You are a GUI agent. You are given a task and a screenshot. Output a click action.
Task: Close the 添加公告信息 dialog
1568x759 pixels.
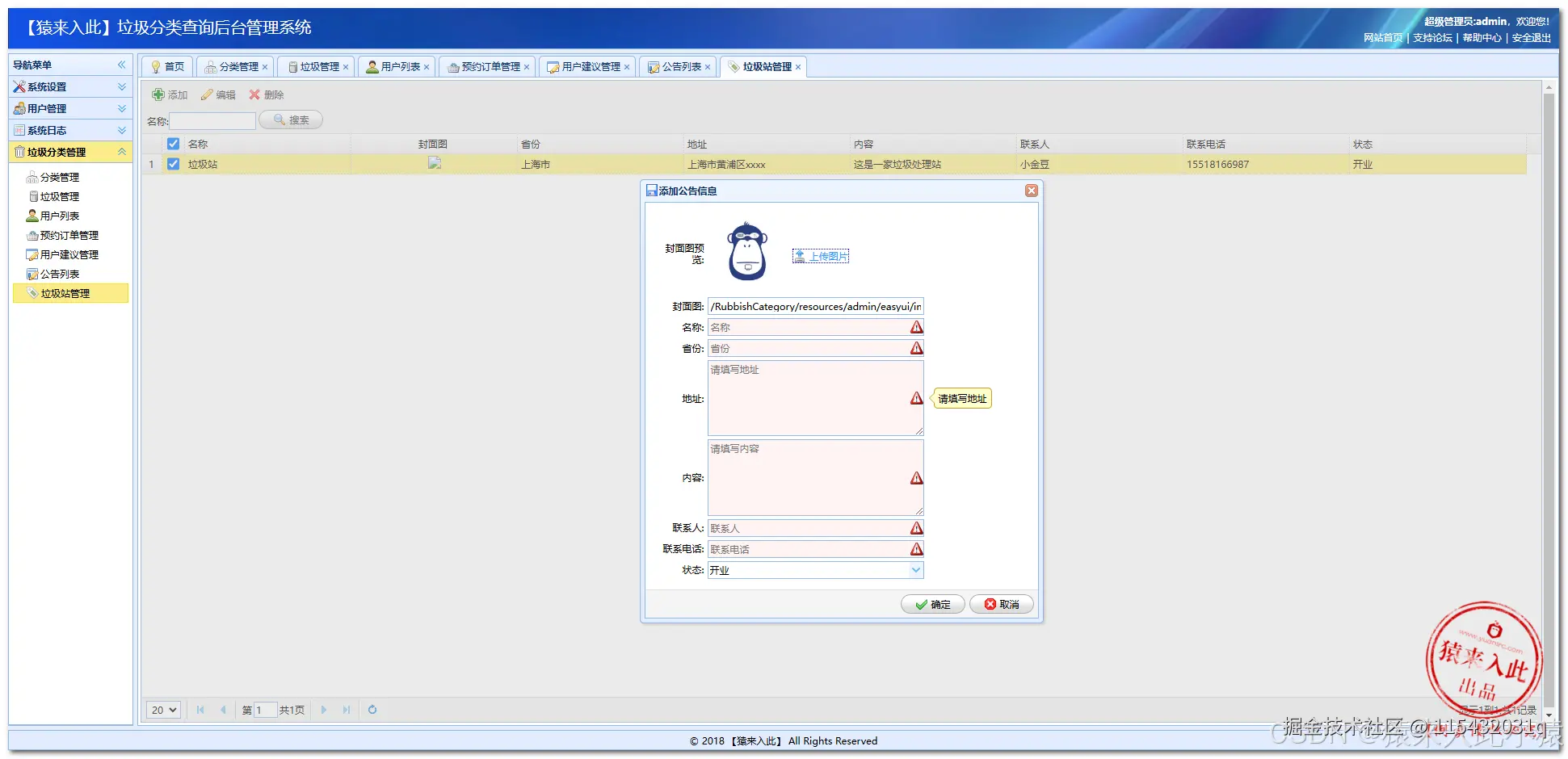pos(1032,191)
